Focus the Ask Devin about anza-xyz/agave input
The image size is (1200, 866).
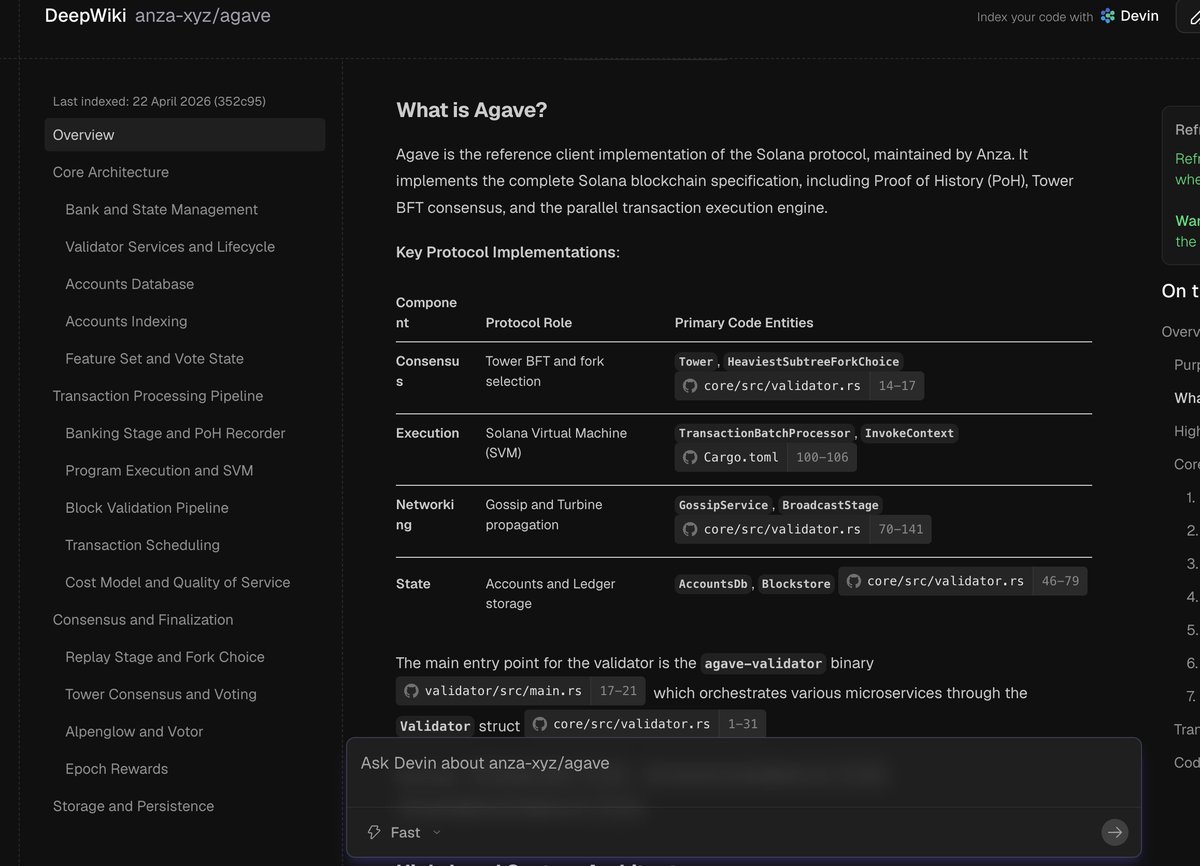pos(743,763)
